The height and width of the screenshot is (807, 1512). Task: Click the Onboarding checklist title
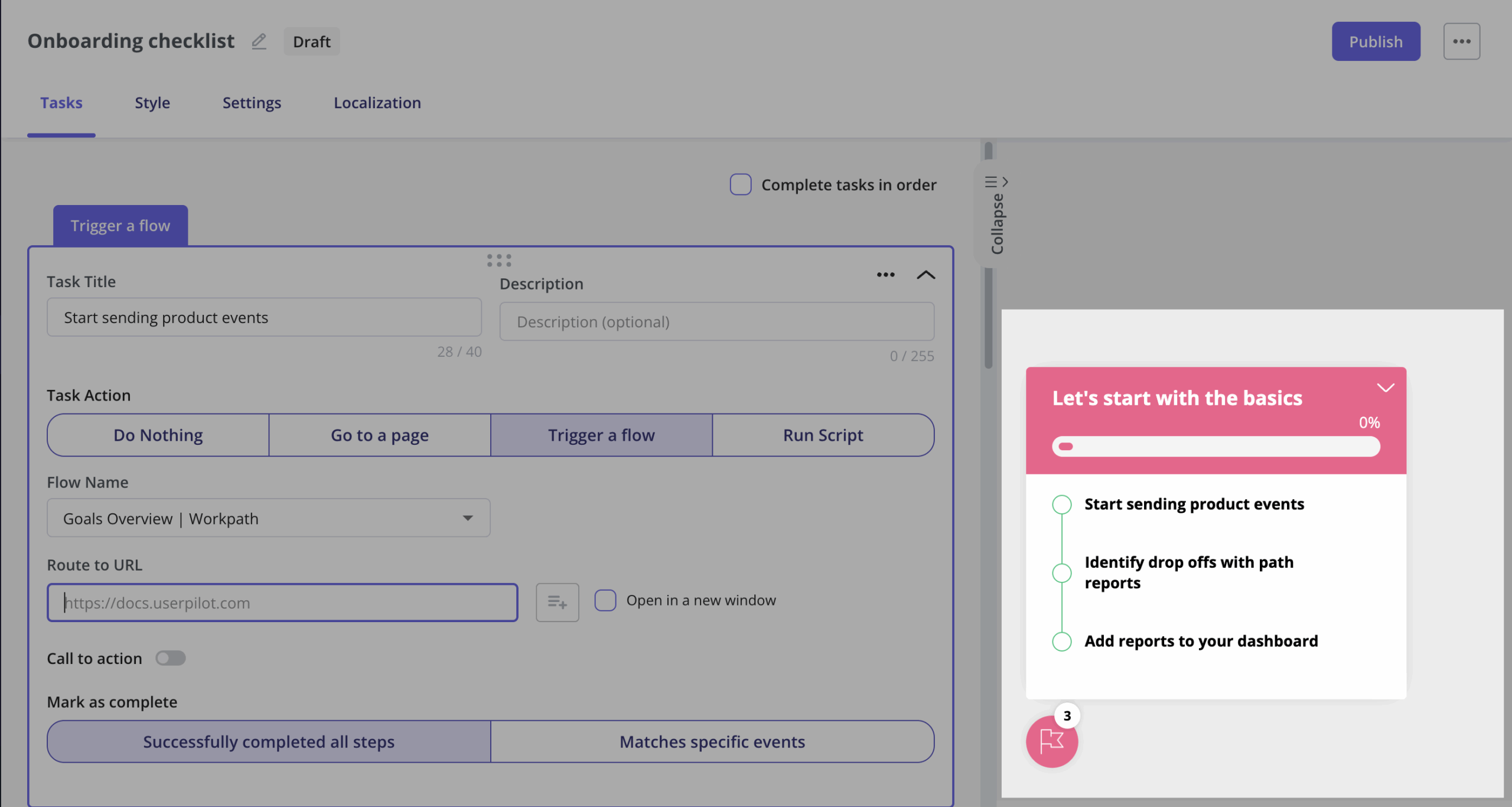(131, 41)
